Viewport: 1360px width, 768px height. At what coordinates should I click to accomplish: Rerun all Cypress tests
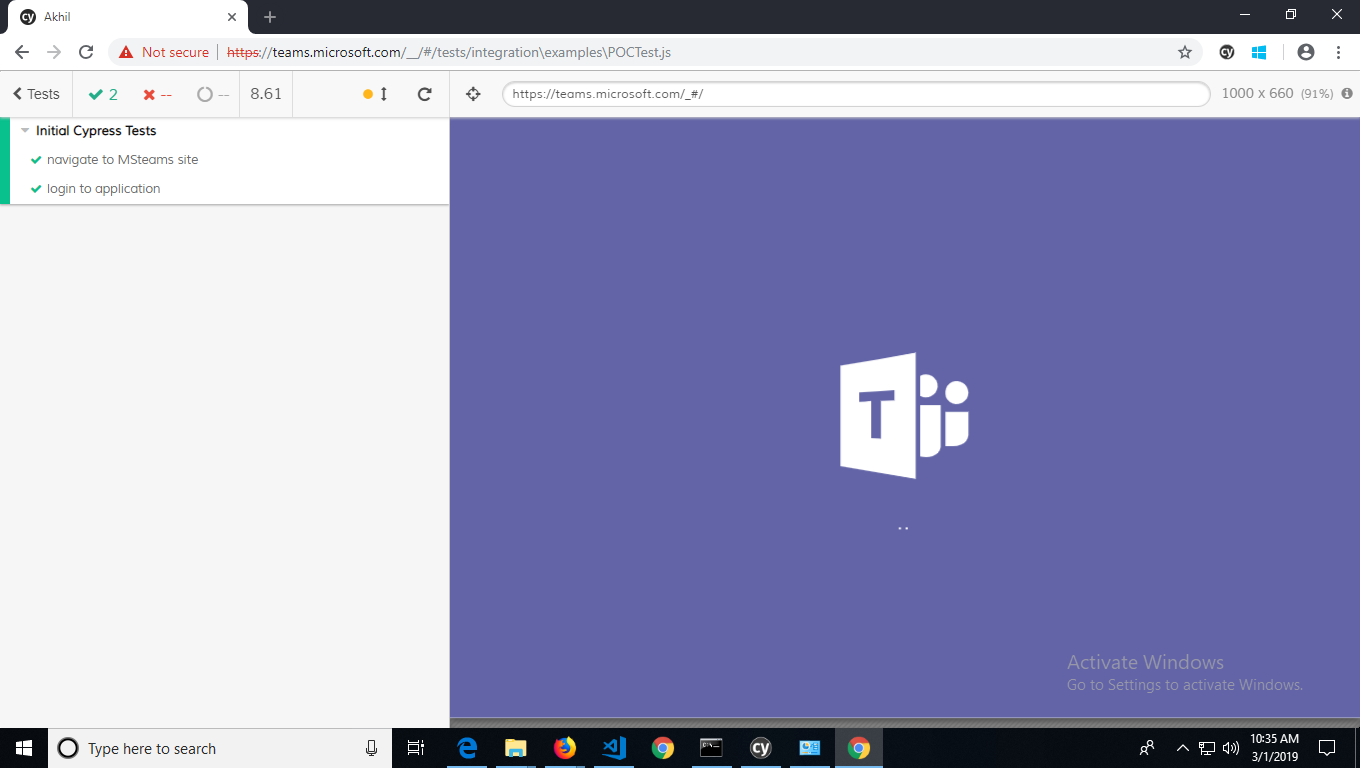[424, 94]
